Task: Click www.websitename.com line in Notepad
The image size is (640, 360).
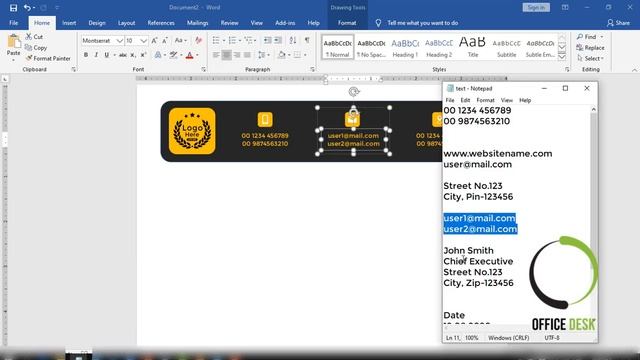Action: pos(498,153)
